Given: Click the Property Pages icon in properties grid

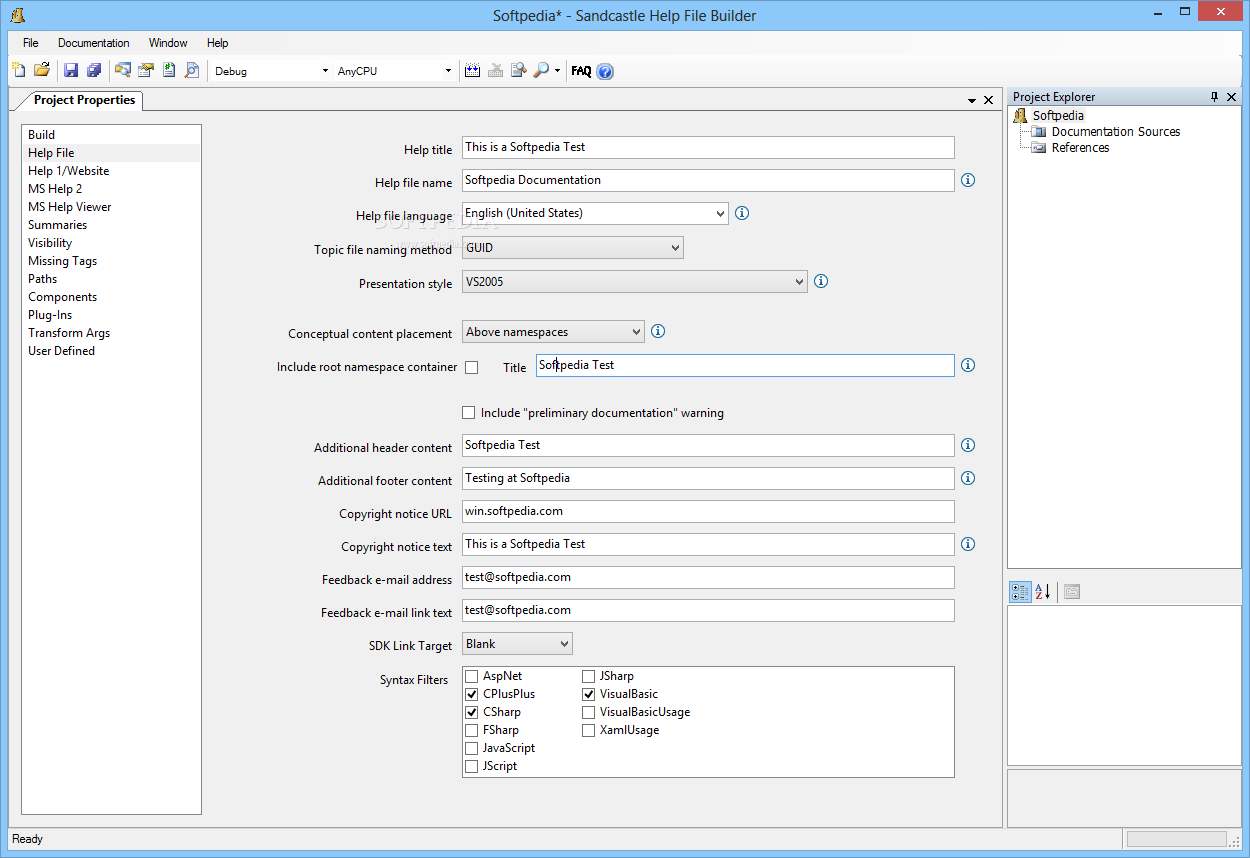Looking at the screenshot, I should [1072, 592].
